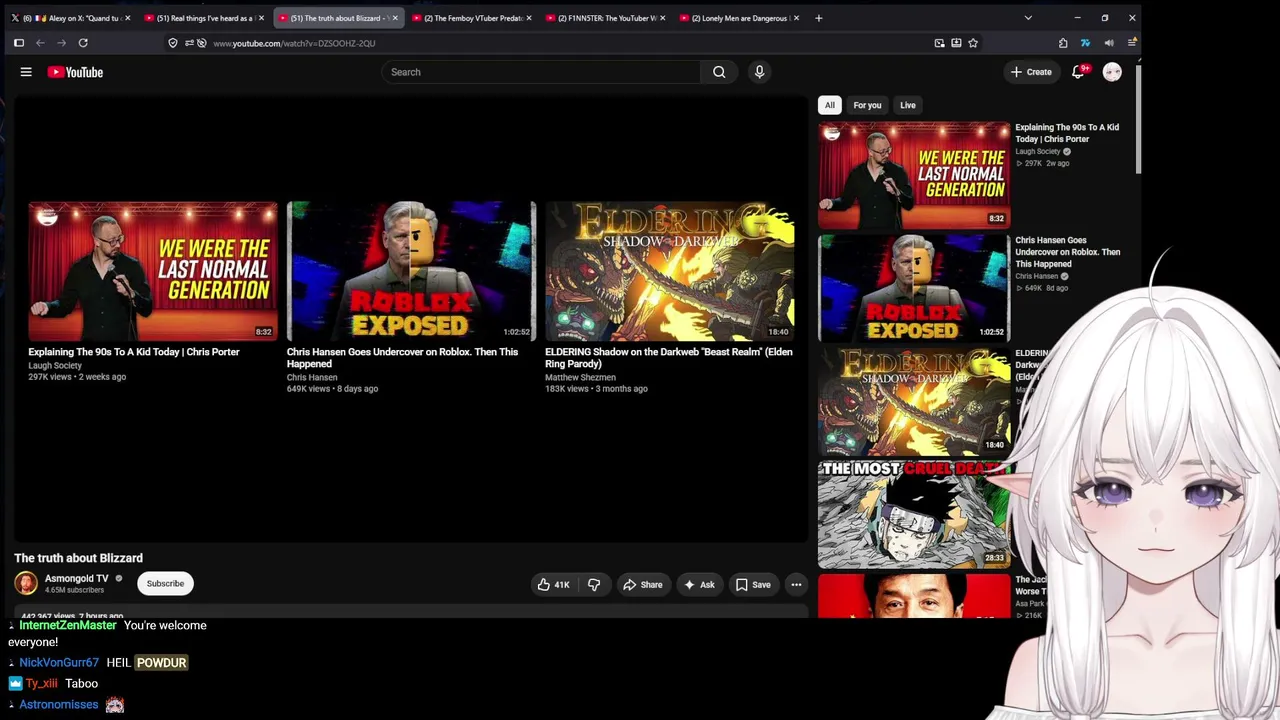The height and width of the screenshot is (720, 1280).
Task: Select the For you filter chip
Action: [x=867, y=105]
